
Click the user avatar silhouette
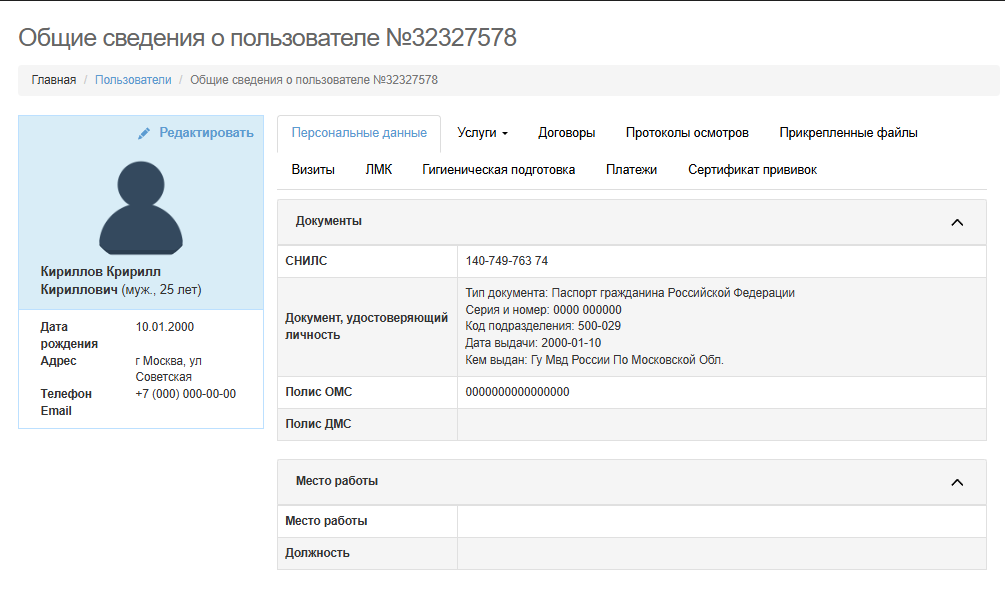(x=141, y=205)
